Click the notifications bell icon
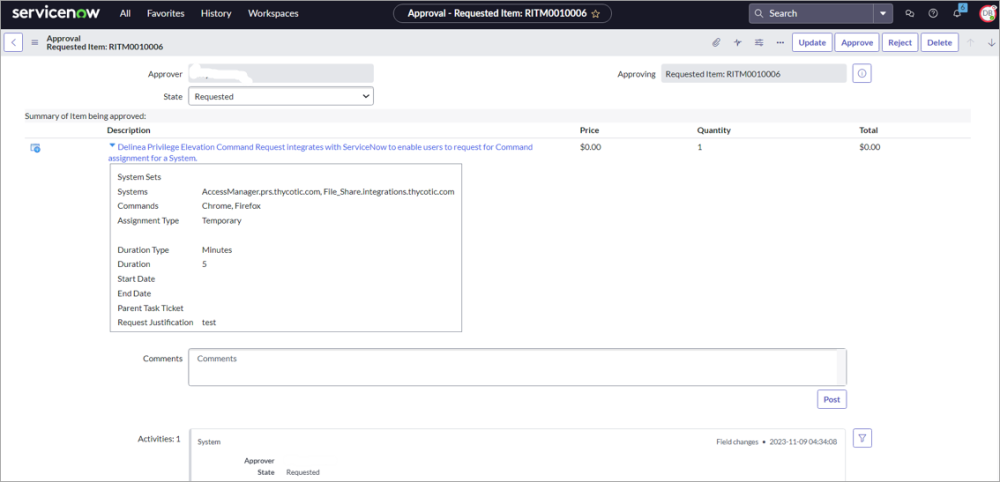1000x482 pixels. pyautogui.click(x=956, y=14)
